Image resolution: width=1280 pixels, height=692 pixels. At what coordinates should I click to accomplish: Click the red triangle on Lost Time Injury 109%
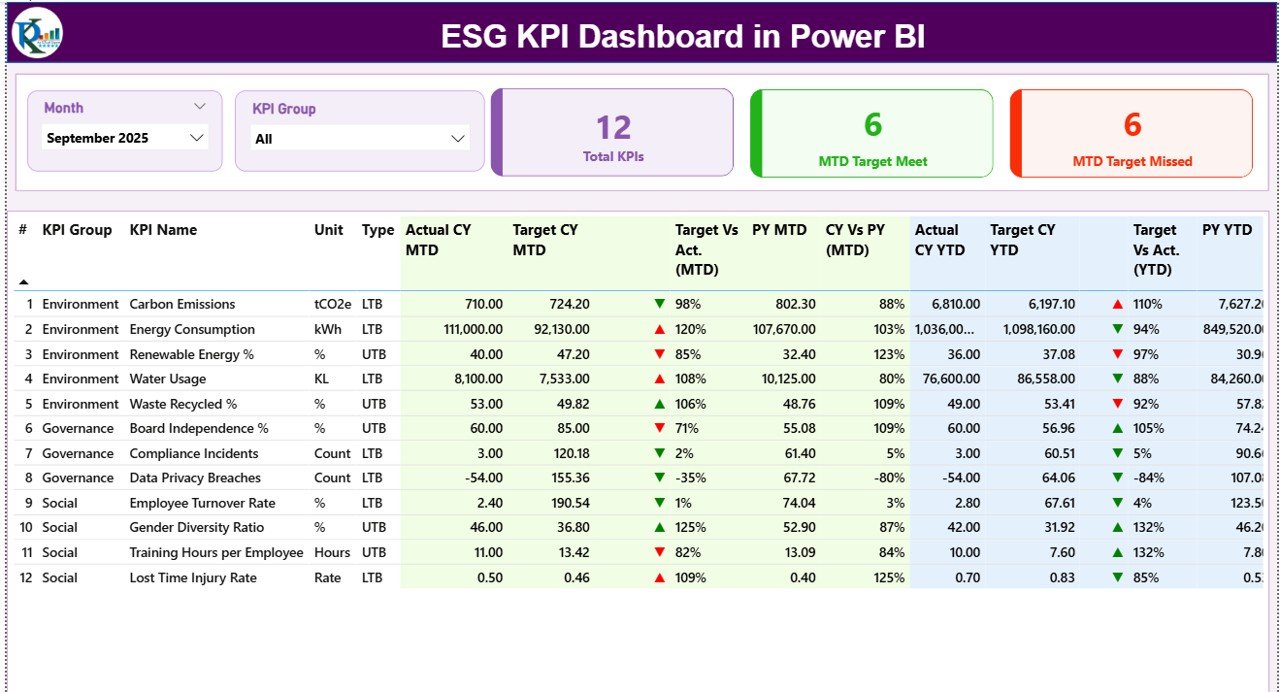pyautogui.click(x=657, y=577)
